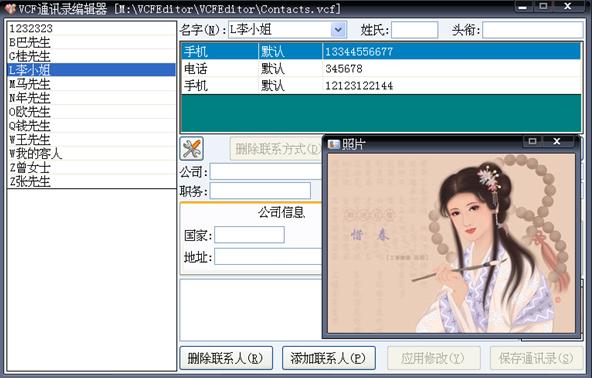Select contact Z张先生
Viewport: 592px width, 378px height.
point(91,181)
